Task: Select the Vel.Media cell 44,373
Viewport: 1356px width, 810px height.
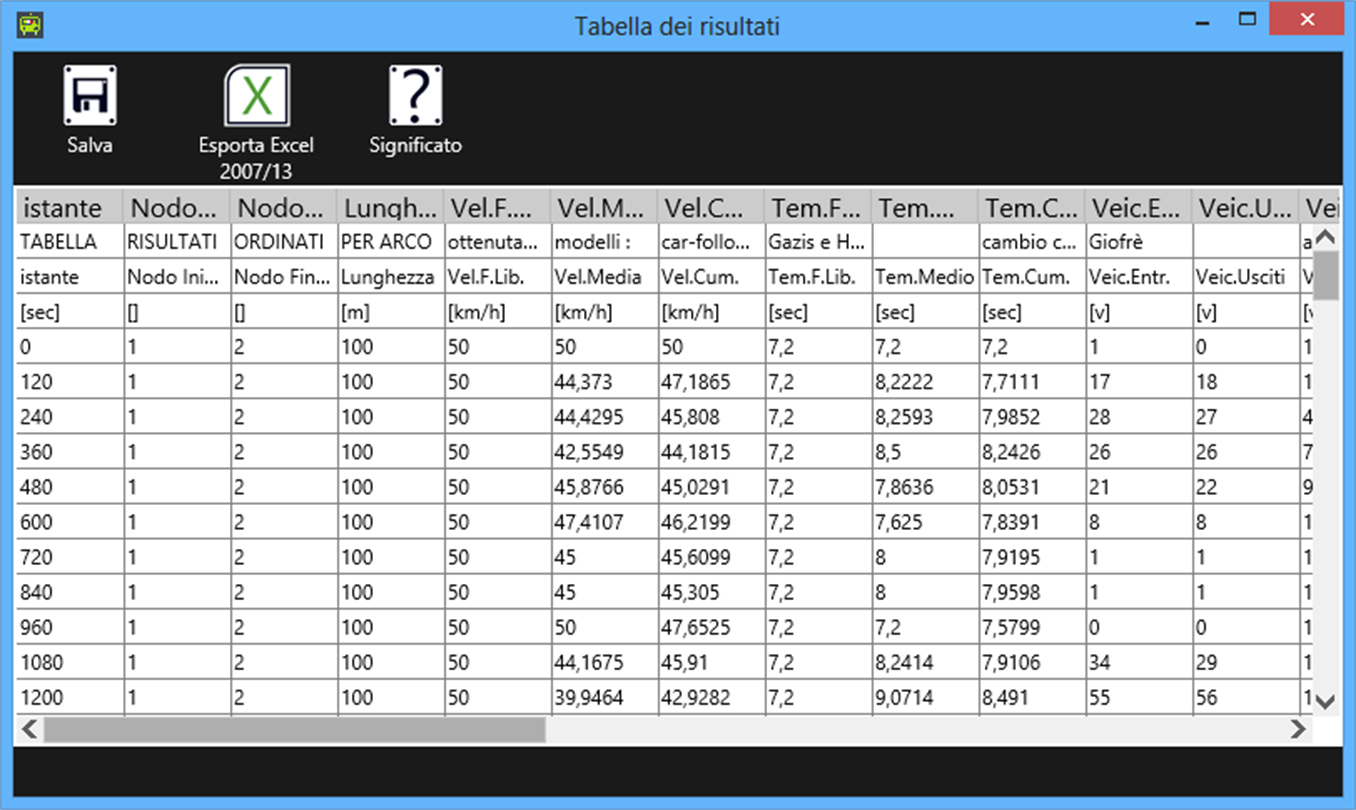Action: coord(604,382)
